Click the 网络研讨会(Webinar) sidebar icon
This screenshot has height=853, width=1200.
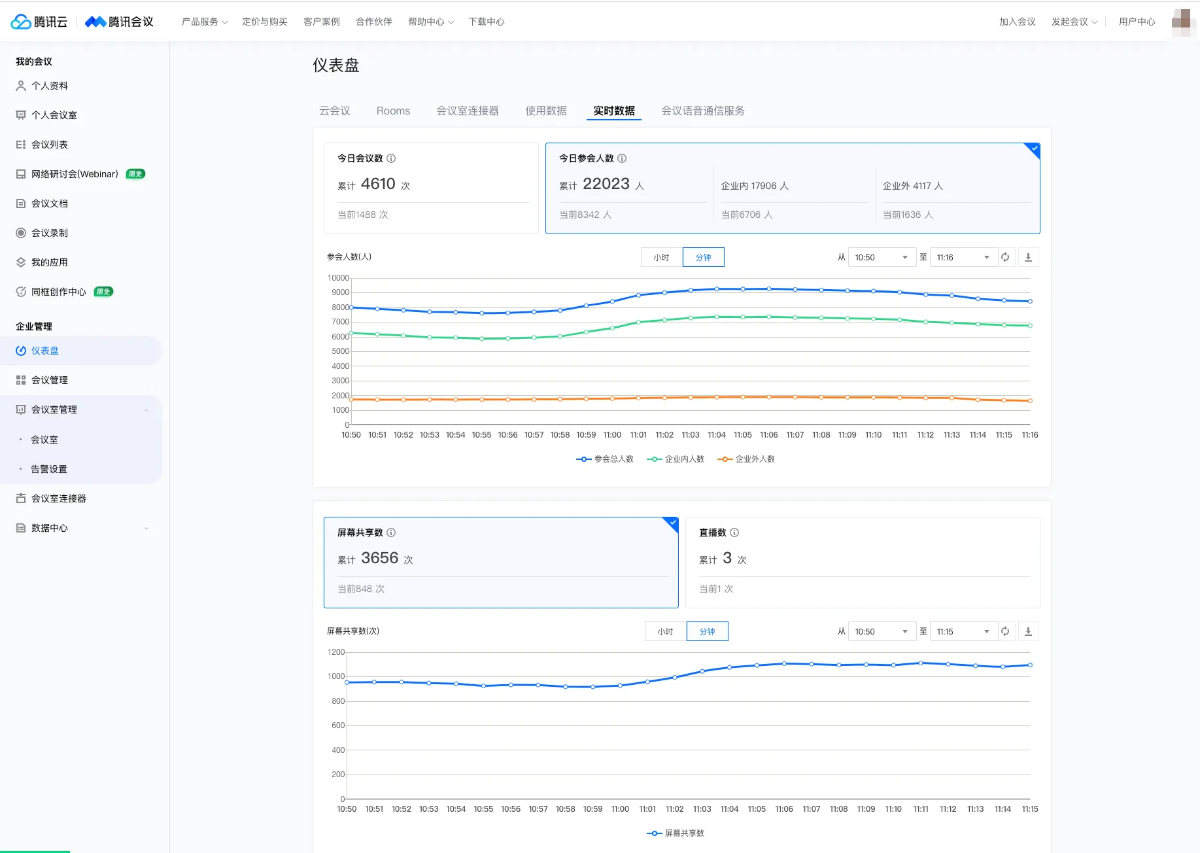coord(21,174)
